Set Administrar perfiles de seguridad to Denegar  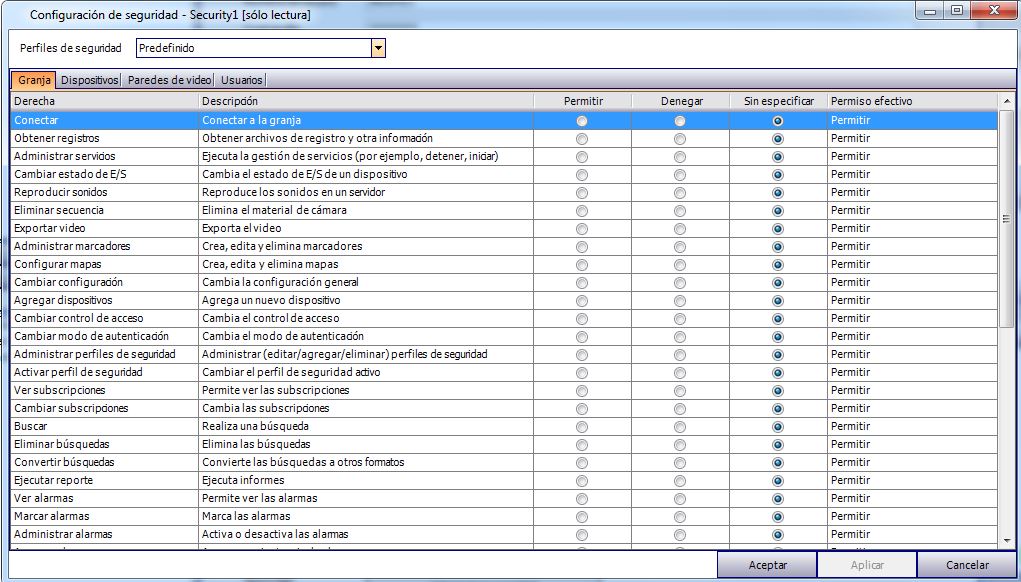(x=680, y=355)
